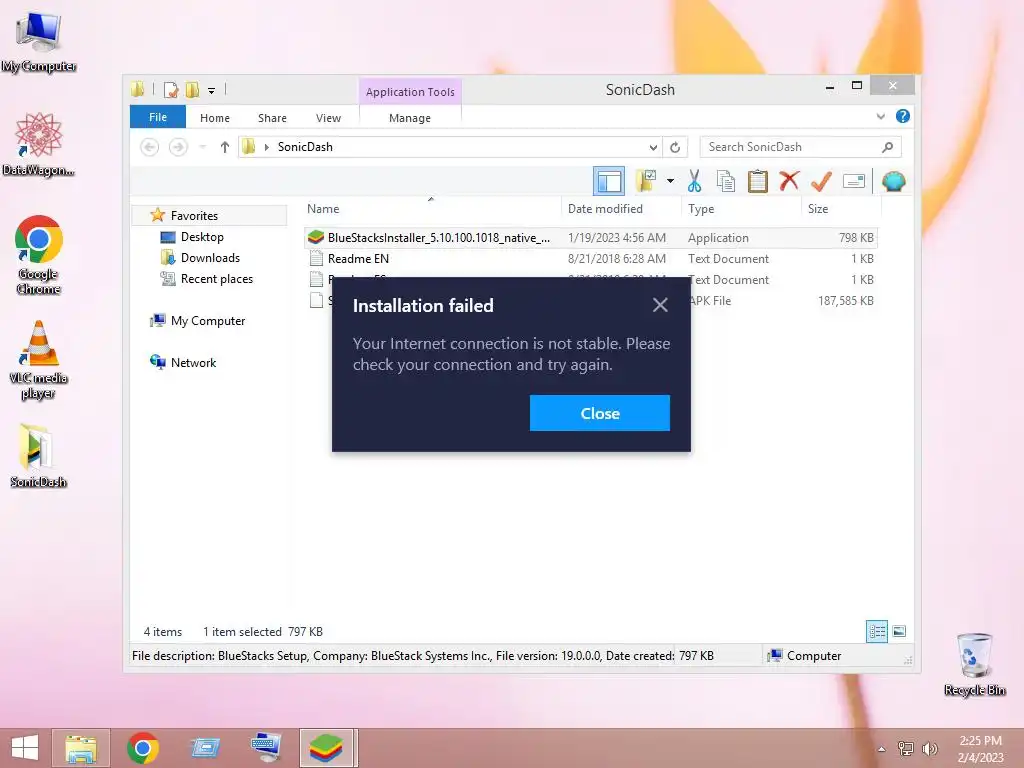1024x768 pixels.
Task: Open Quick Access Toolbar customize dropdown
Action: (212, 91)
